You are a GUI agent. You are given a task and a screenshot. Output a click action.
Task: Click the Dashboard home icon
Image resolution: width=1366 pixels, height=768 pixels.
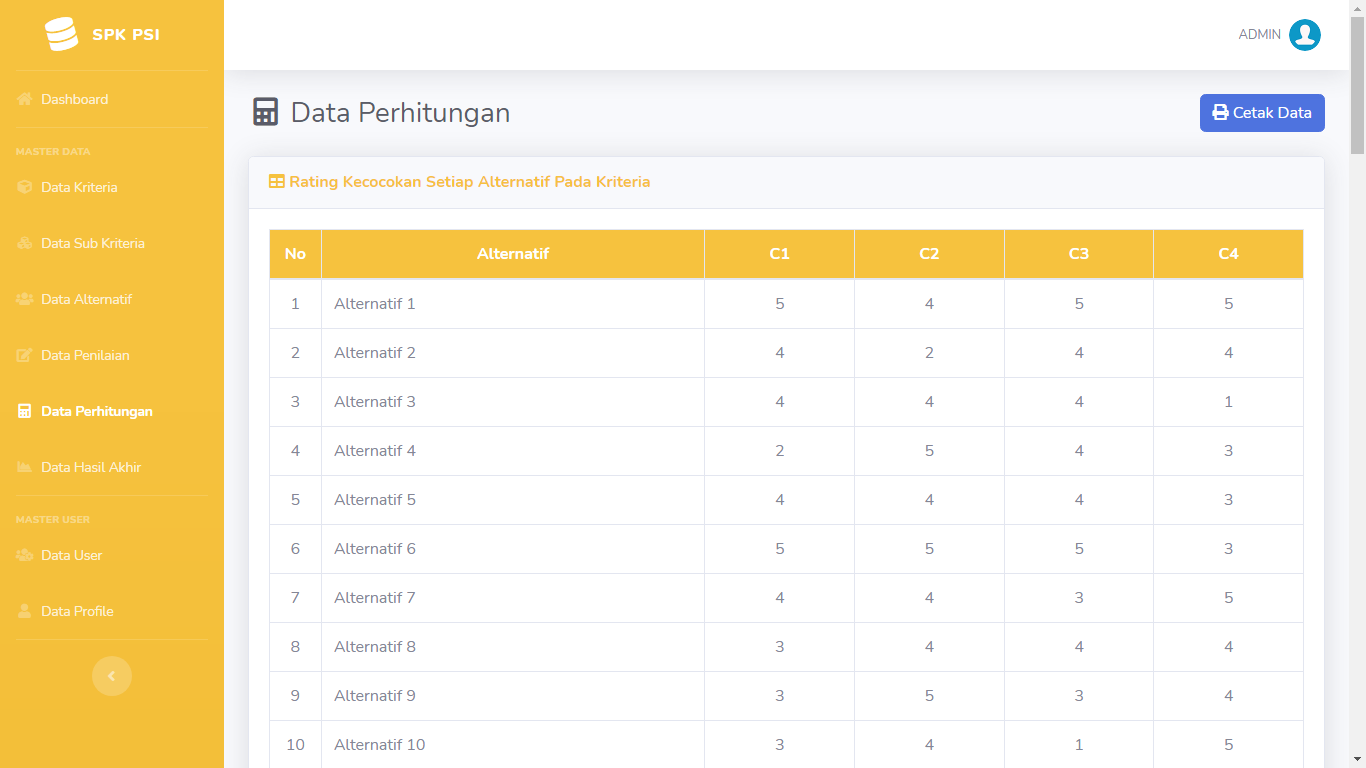pyautogui.click(x=25, y=99)
